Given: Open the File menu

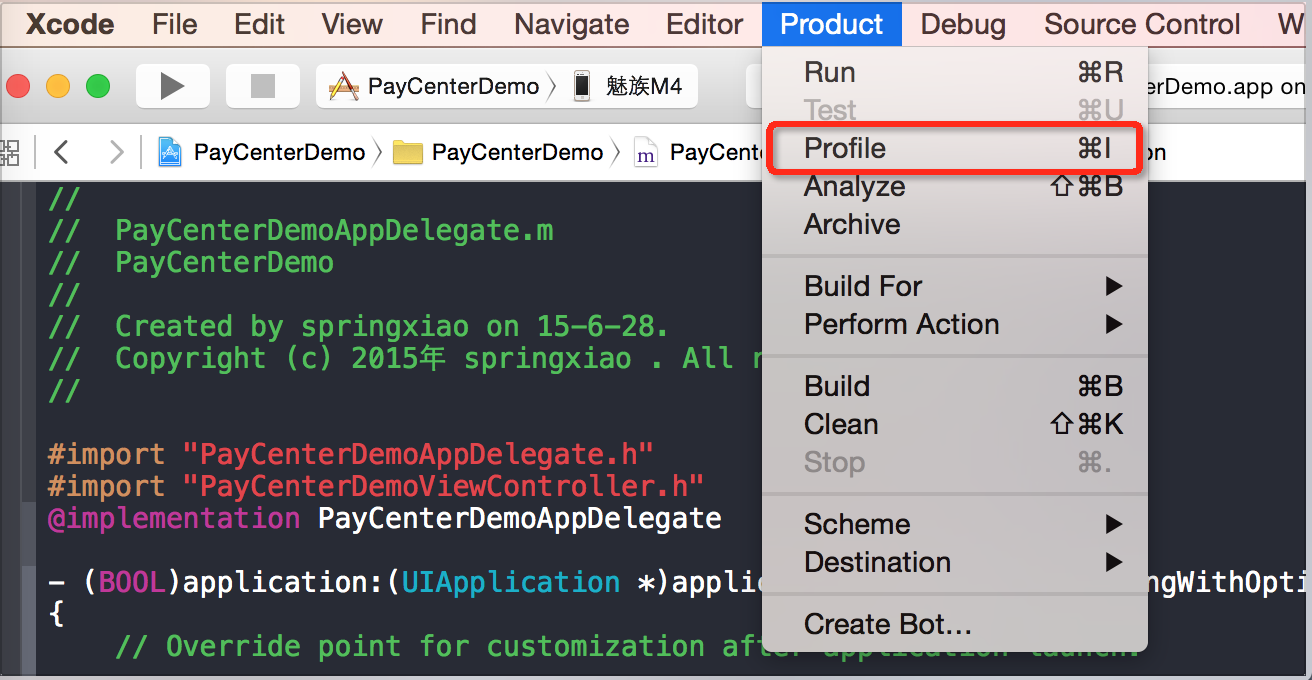Looking at the screenshot, I should pyautogui.click(x=175, y=24).
